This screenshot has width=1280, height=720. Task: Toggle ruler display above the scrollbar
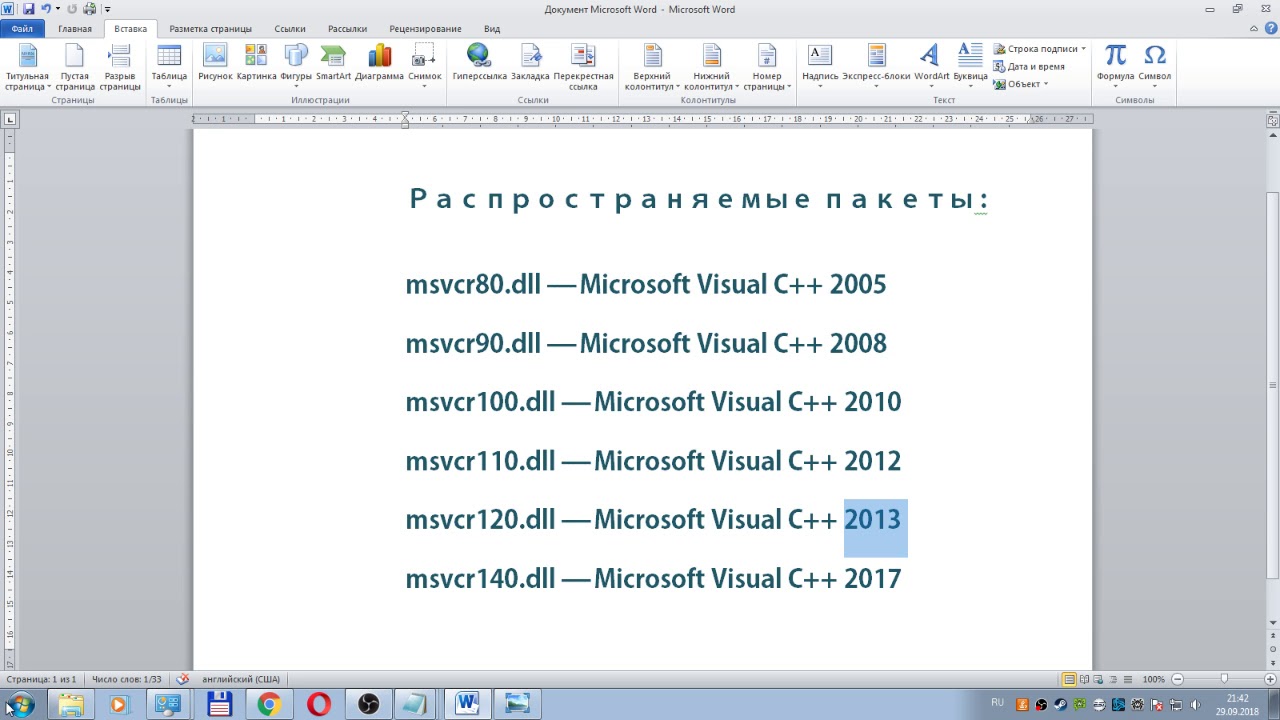[1272, 120]
